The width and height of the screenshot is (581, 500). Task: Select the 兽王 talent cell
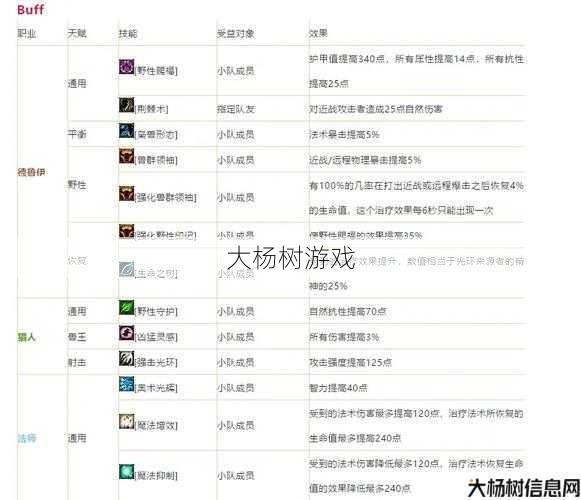coord(77,337)
